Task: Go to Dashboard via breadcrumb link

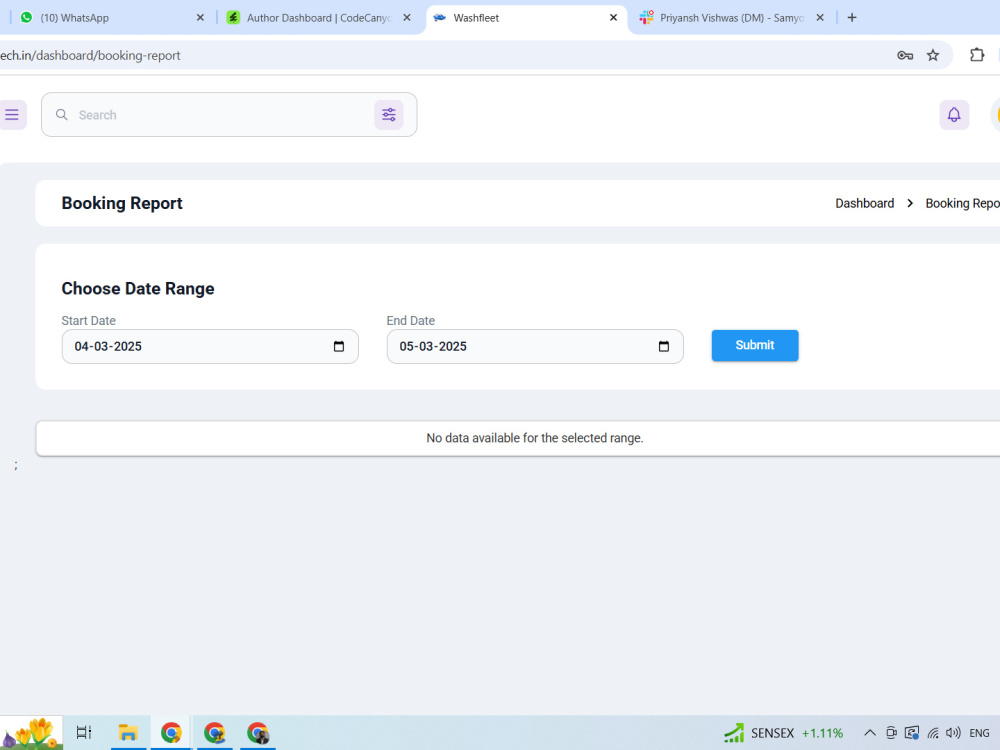Action: coord(865,203)
